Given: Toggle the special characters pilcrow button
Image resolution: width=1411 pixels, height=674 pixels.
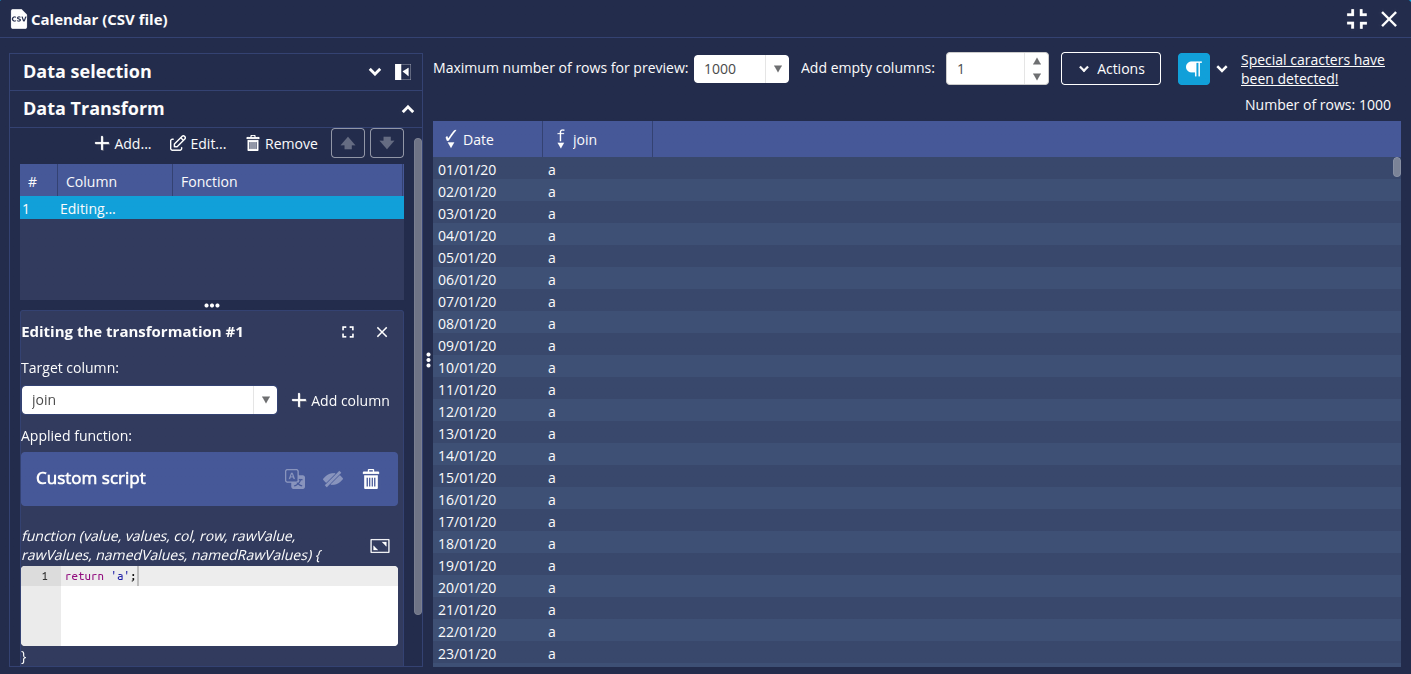Looking at the screenshot, I should click(x=1194, y=69).
